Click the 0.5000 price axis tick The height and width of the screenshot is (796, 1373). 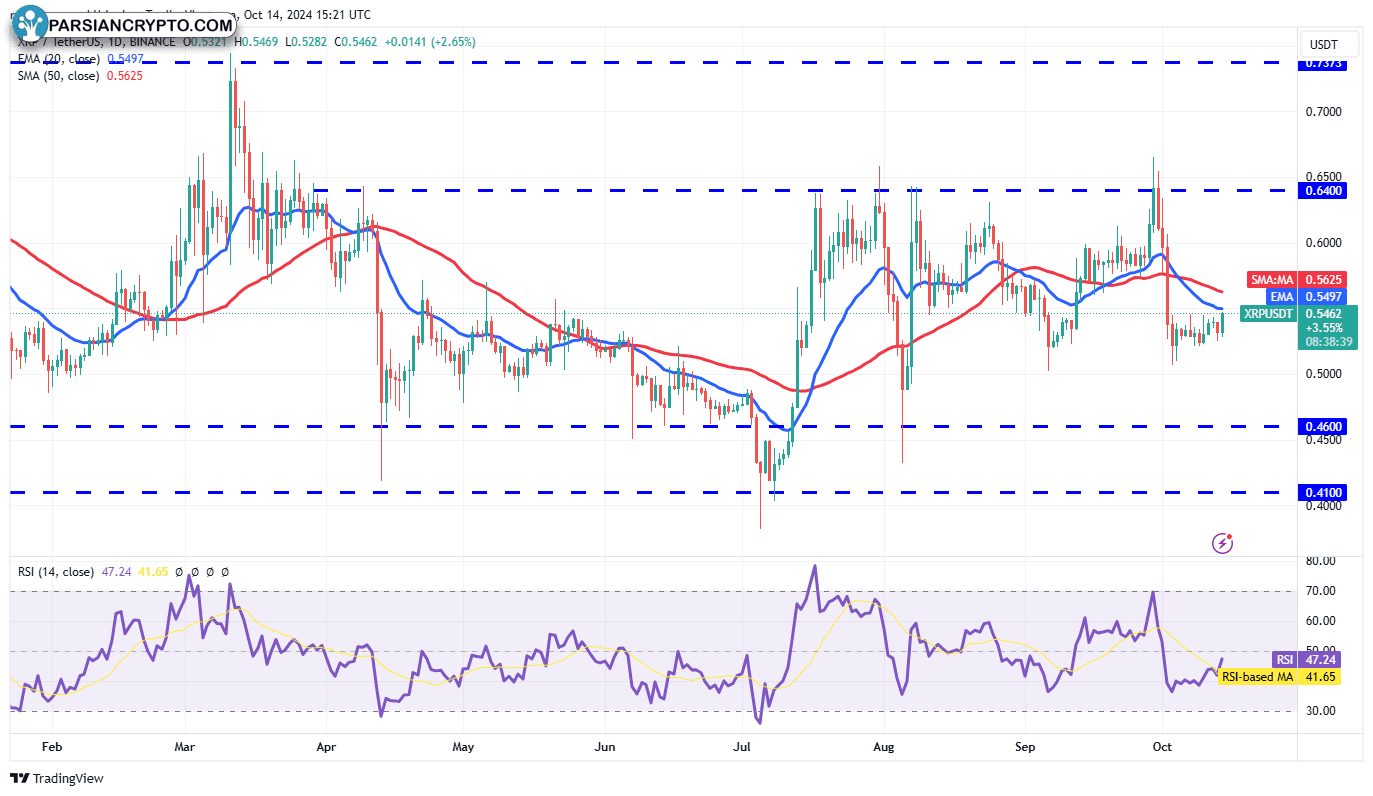click(1324, 374)
